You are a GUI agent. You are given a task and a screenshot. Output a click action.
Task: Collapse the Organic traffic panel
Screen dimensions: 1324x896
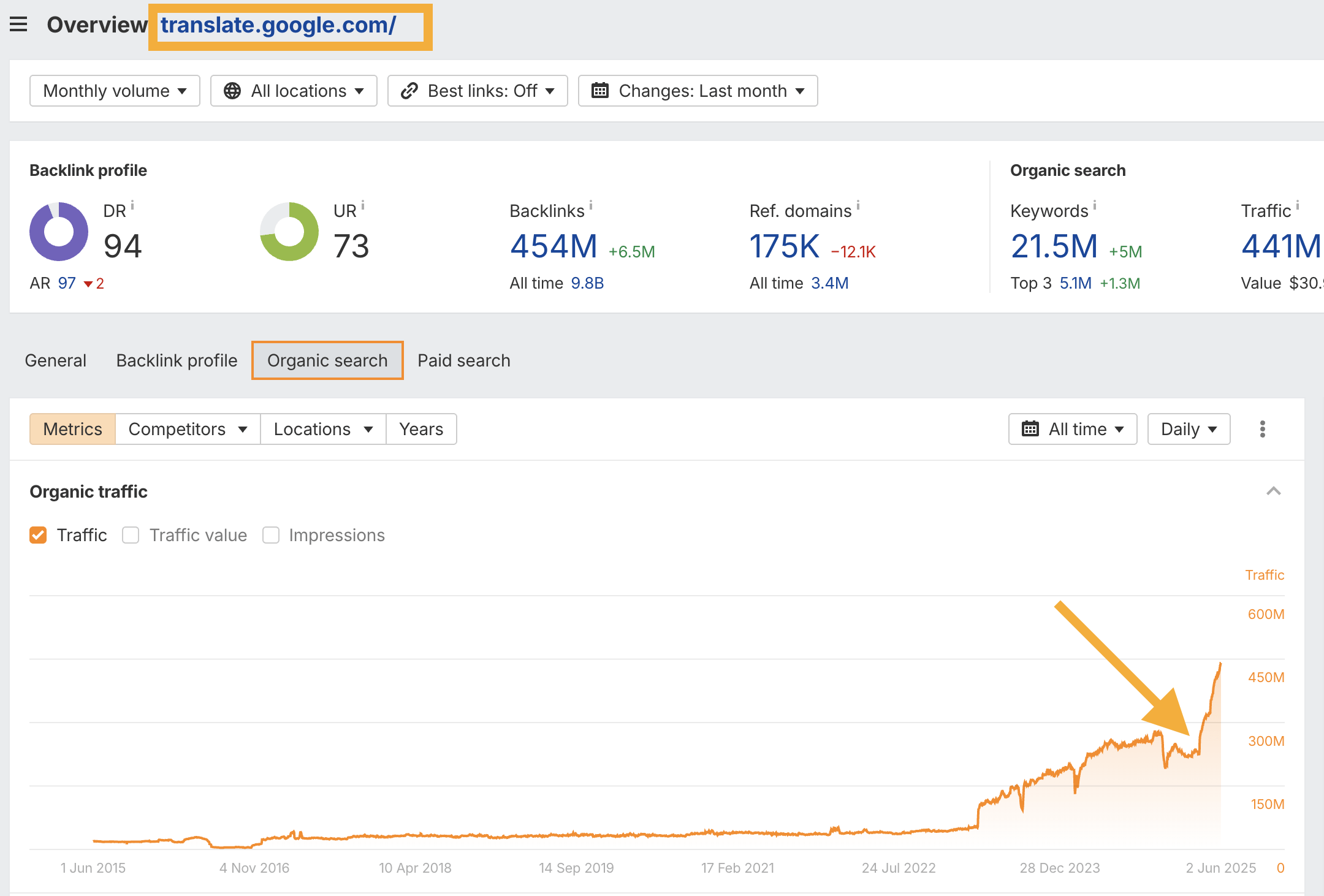tap(1274, 491)
